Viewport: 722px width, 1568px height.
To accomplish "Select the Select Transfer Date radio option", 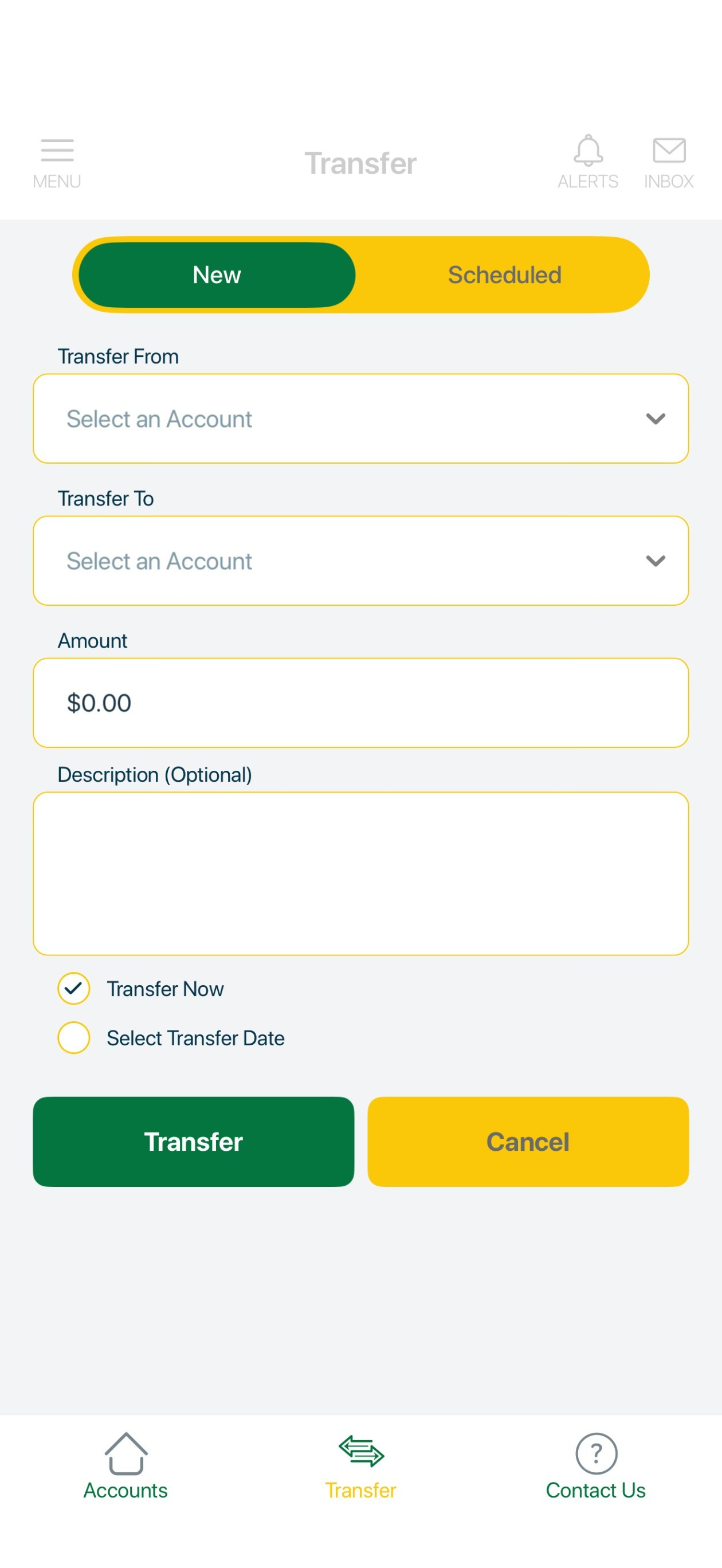I will click(x=74, y=1037).
